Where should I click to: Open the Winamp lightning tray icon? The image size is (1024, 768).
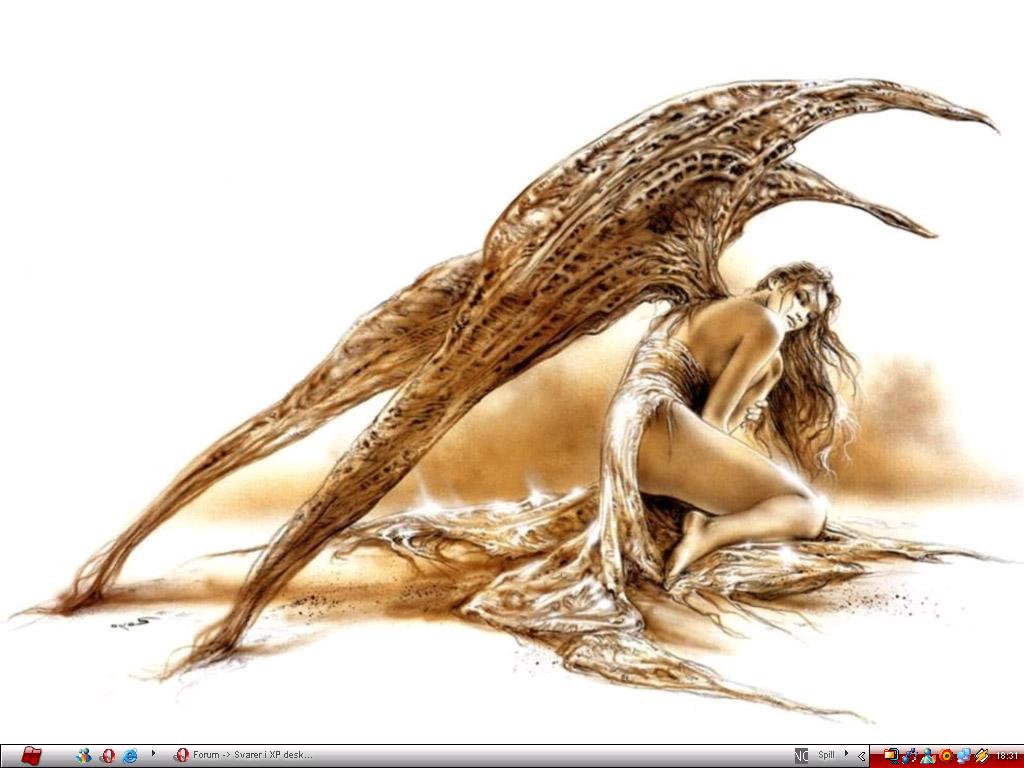pos(982,756)
